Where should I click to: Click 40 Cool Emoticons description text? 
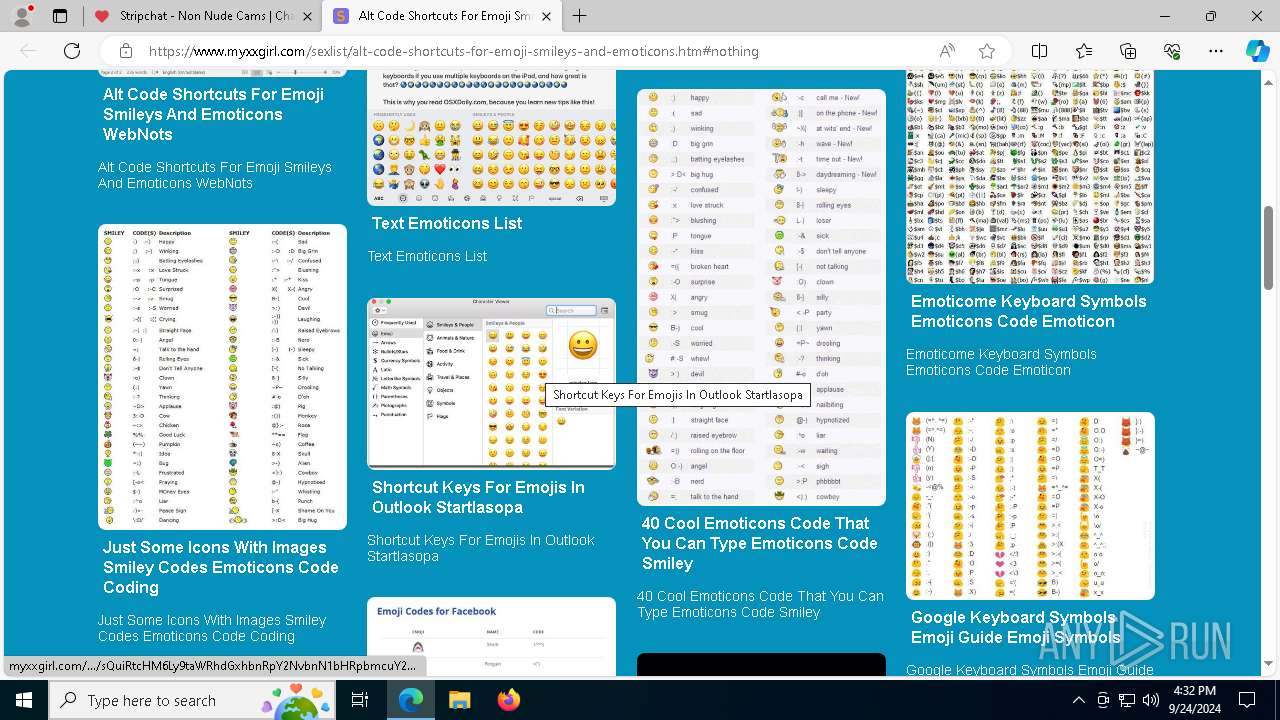(x=760, y=604)
